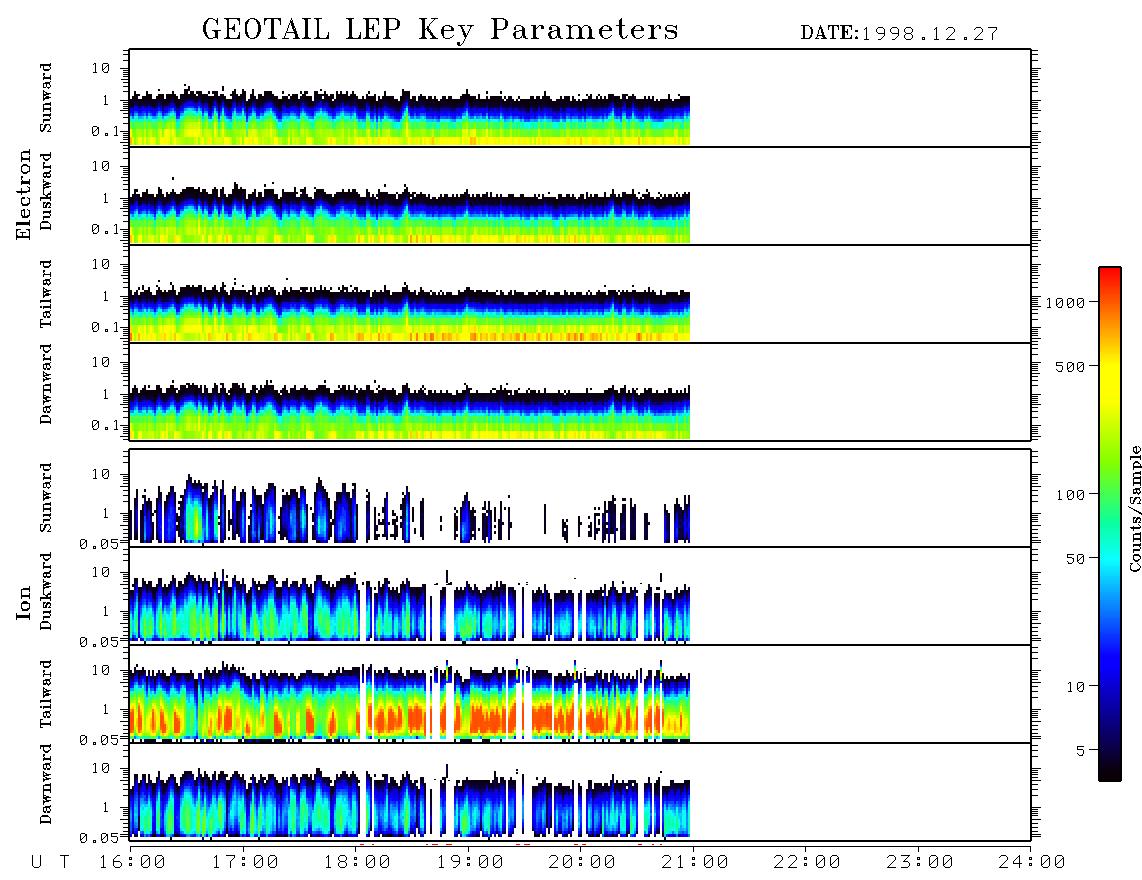Click the Ion Duskward spectrogram data
The height and width of the screenshot is (880, 1142).
point(409,606)
